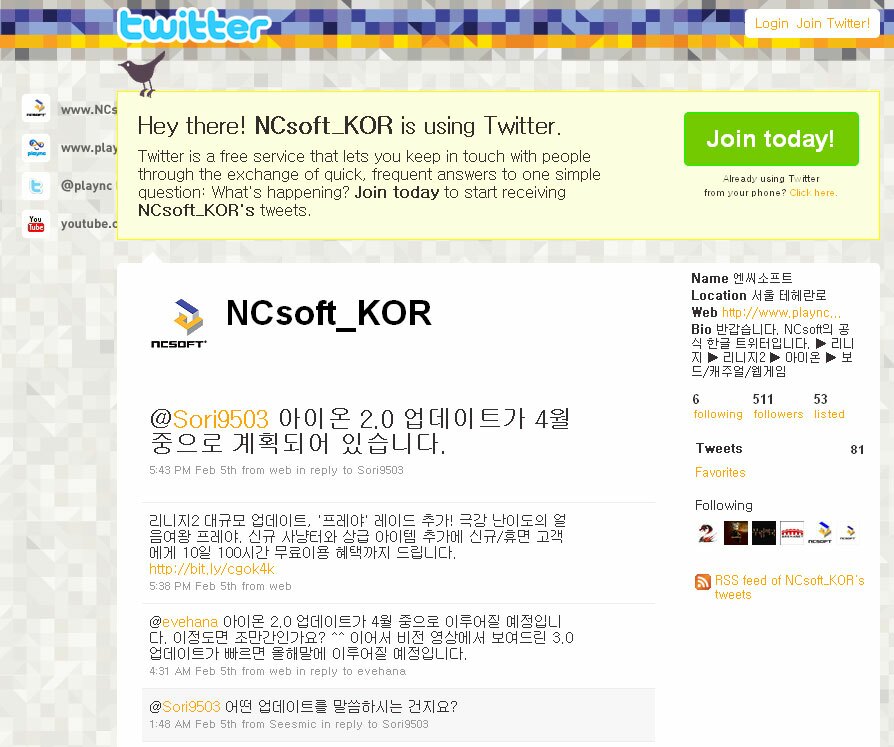Open the fourth following avatar thumbnail
The height and width of the screenshot is (747, 894).
pos(792,533)
